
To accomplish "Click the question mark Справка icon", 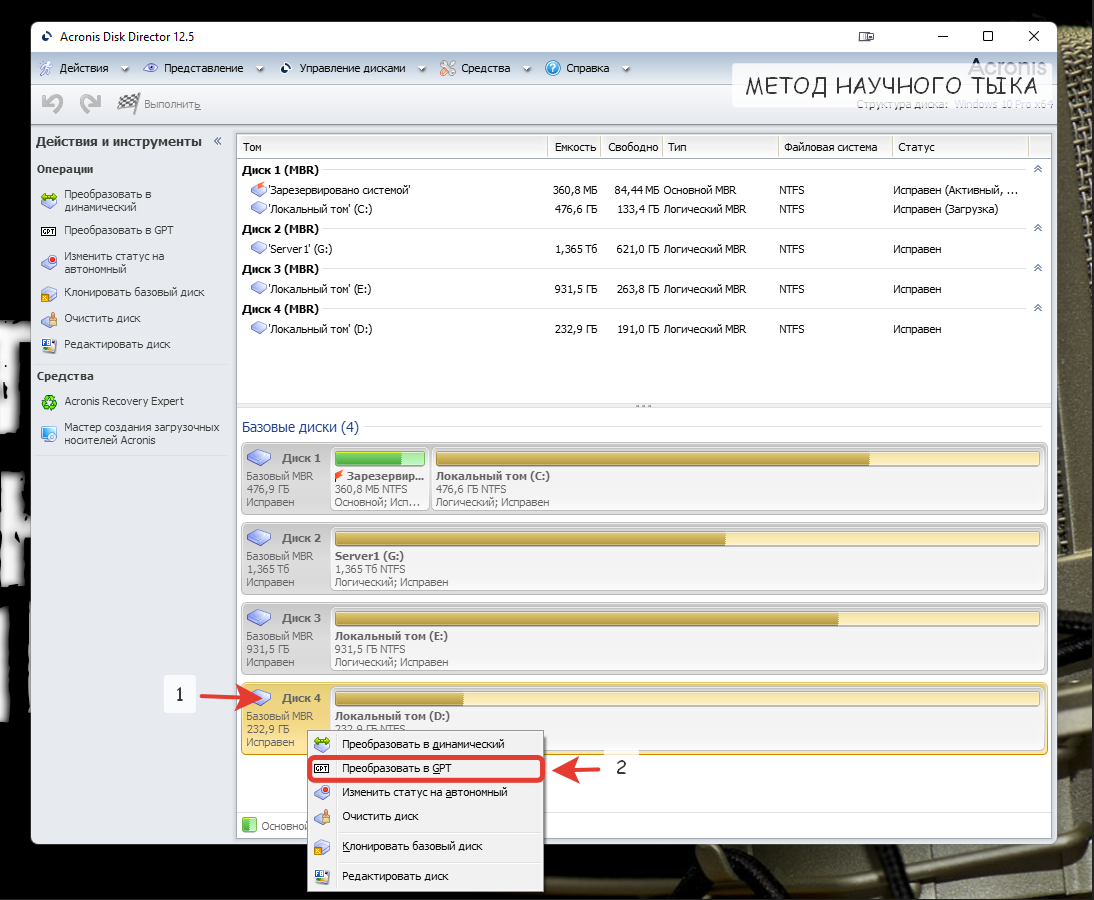I will tap(553, 68).
